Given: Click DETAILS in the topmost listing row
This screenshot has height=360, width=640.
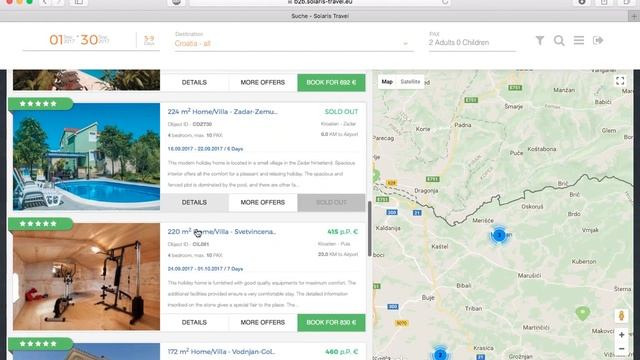Looking at the screenshot, I should 194,82.
